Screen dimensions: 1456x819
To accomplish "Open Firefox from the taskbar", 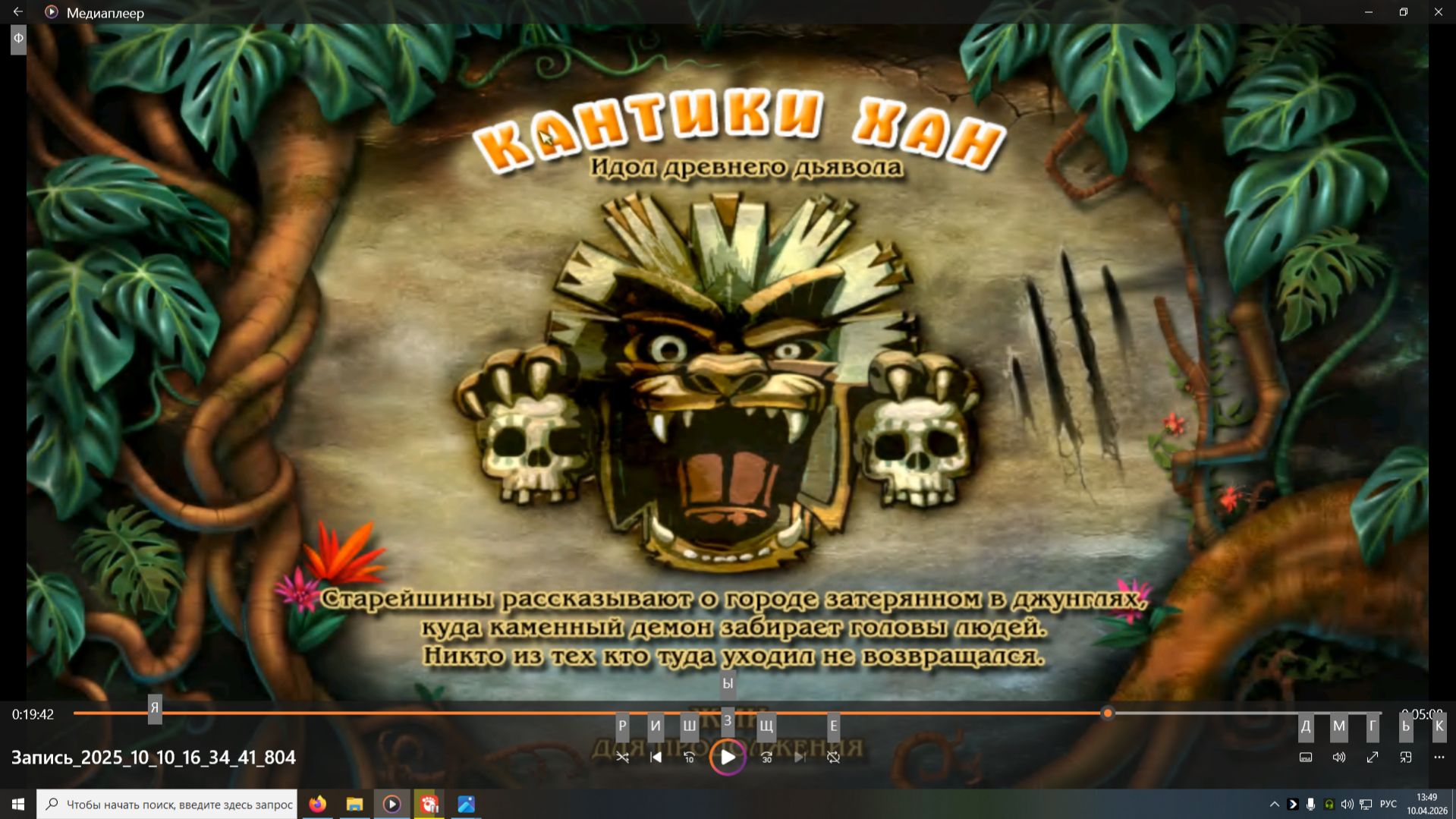I will click(x=317, y=804).
